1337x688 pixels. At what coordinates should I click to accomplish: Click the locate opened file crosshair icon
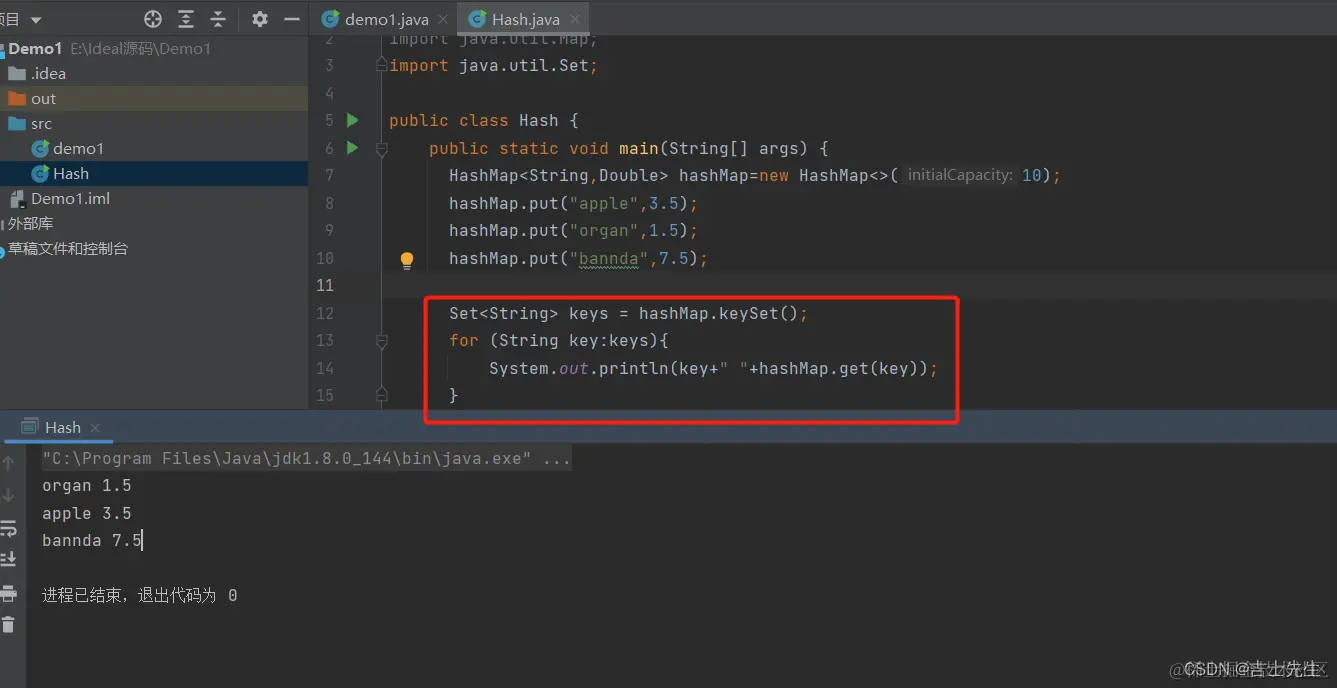(x=153, y=19)
